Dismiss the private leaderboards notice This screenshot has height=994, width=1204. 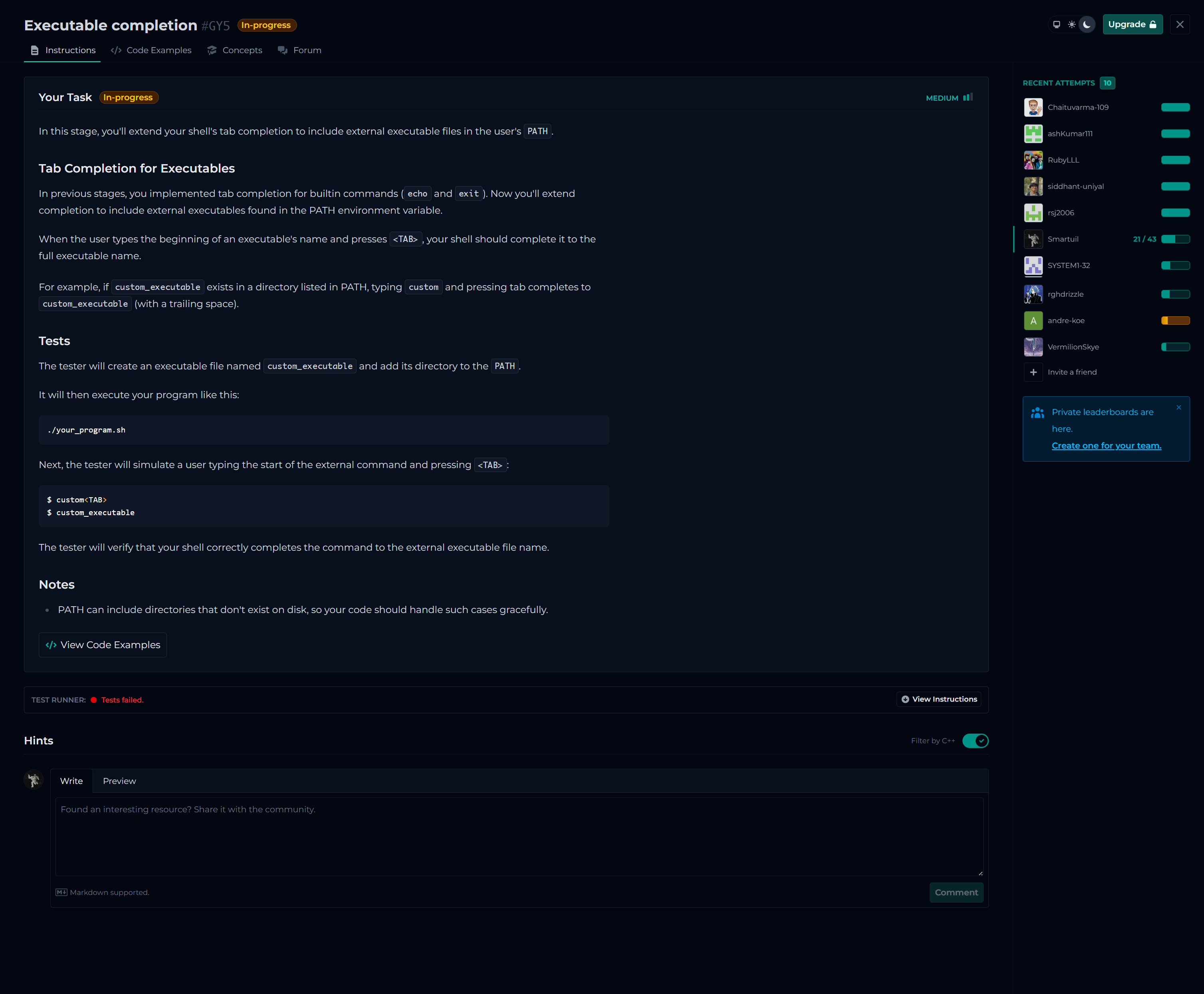[1178, 408]
